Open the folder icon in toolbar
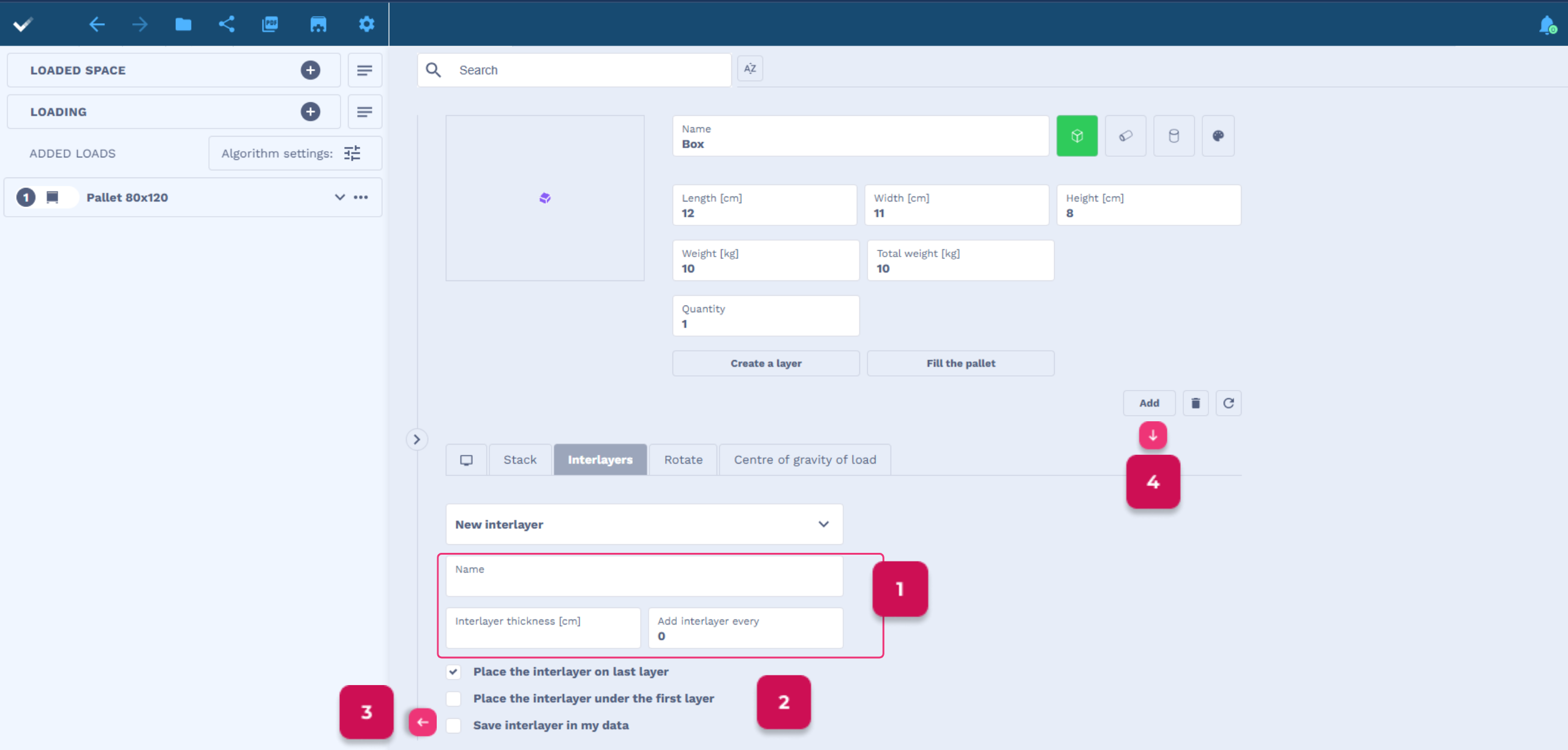Image resolution: width=1568 pixels, height=750 pixels. point(183,24)
